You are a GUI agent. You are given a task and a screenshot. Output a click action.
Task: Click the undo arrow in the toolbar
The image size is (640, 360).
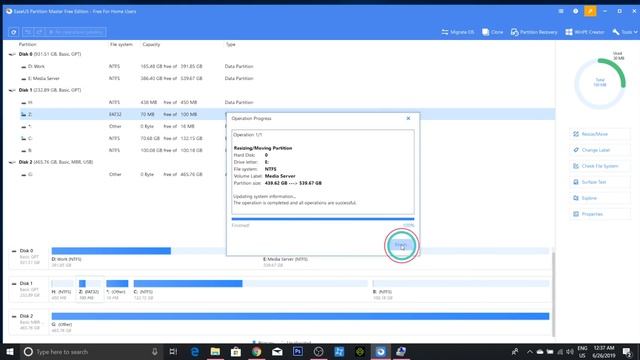(x=28, y=32)
